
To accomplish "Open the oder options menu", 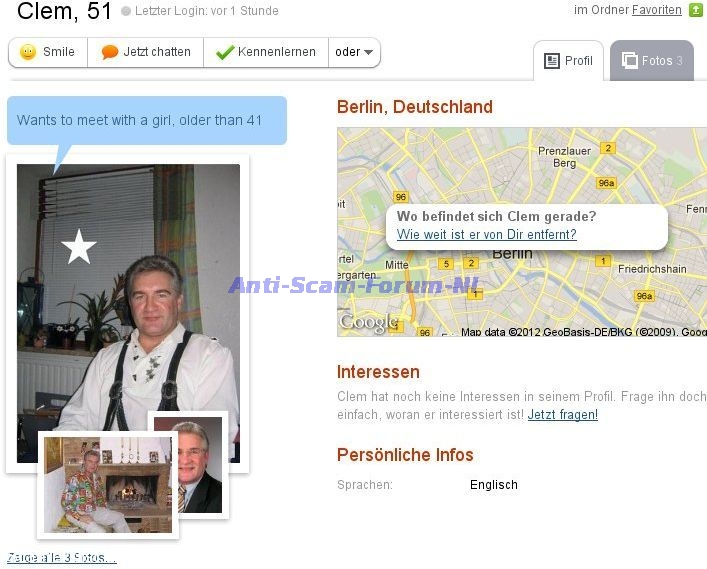I will pyautogui.click(x=354, y=52).
